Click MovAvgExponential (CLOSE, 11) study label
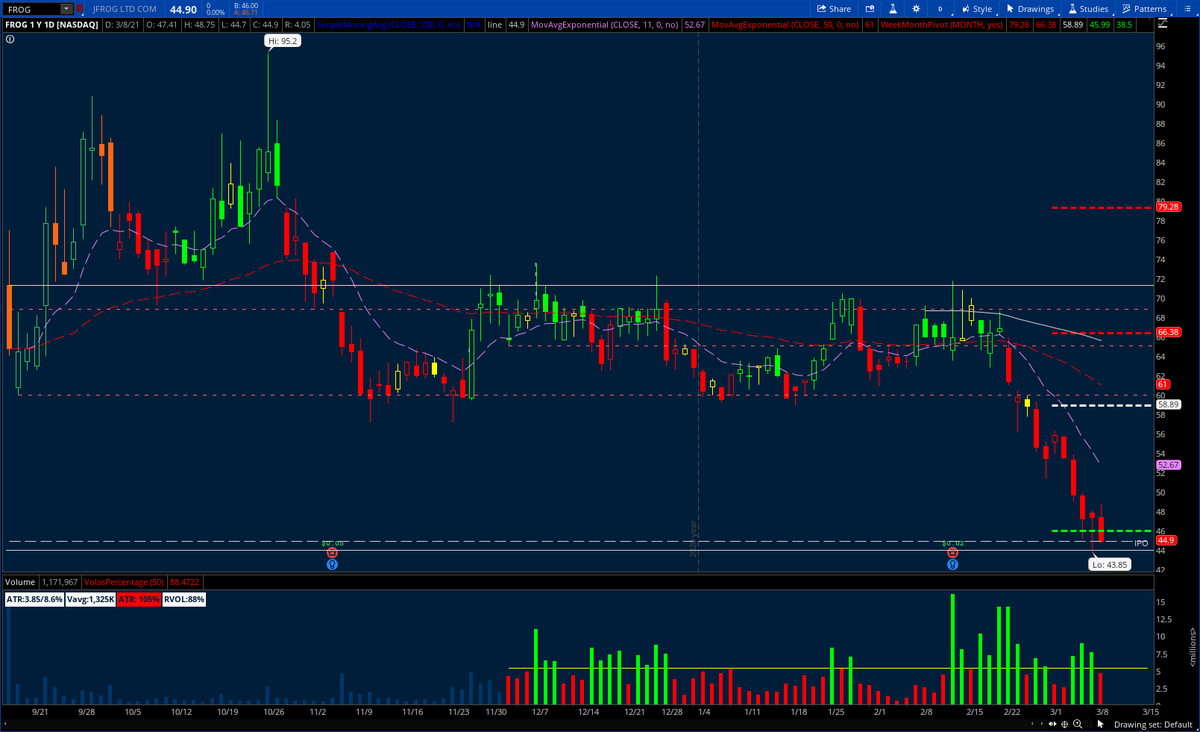The height and width of the screenshot is (732, 1200). [605, 23]
